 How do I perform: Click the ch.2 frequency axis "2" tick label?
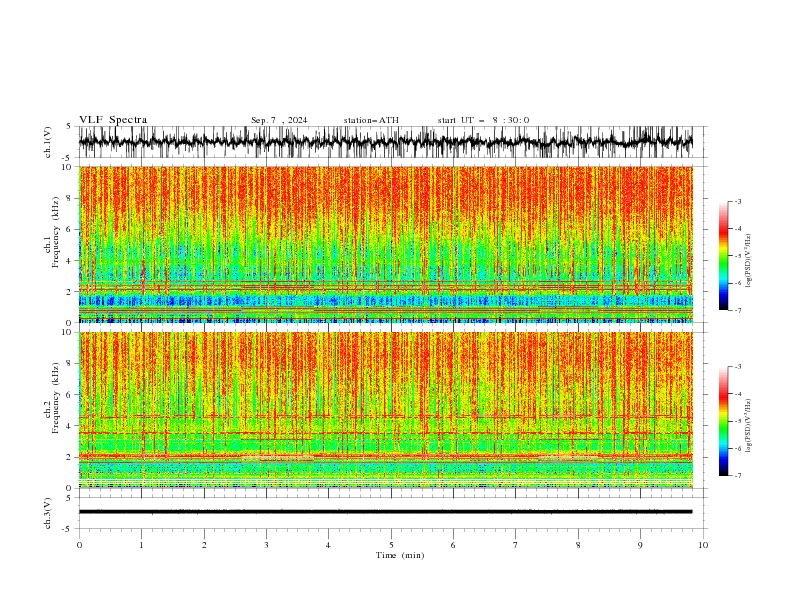tap(70, 456)
